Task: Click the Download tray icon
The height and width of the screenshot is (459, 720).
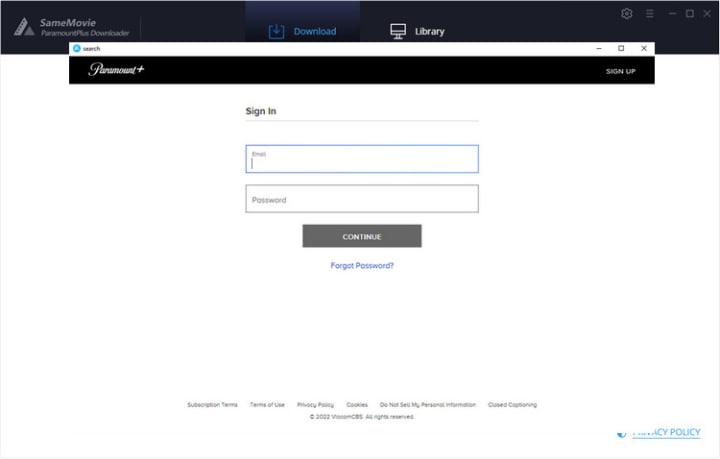Action: pos(276,31)
